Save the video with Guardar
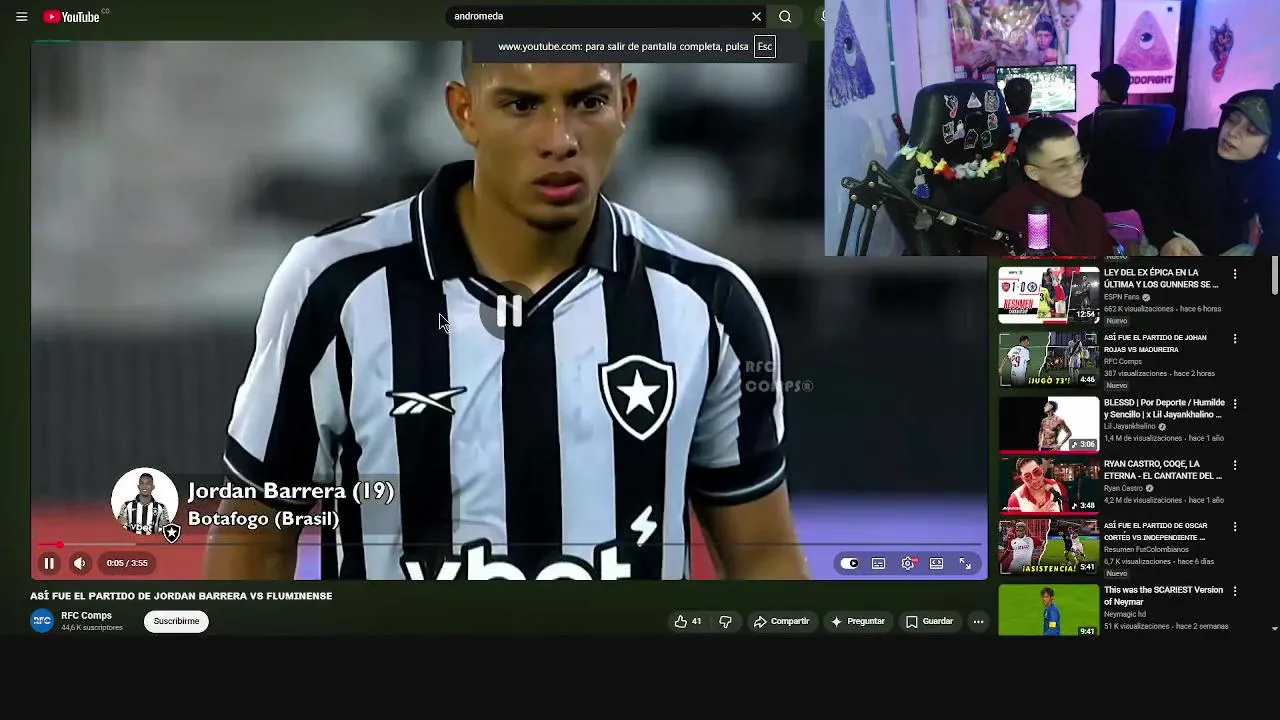Image resolution: width=1280 pixels, height=720 pixels. pyautogui.click(x=929, y=621)
